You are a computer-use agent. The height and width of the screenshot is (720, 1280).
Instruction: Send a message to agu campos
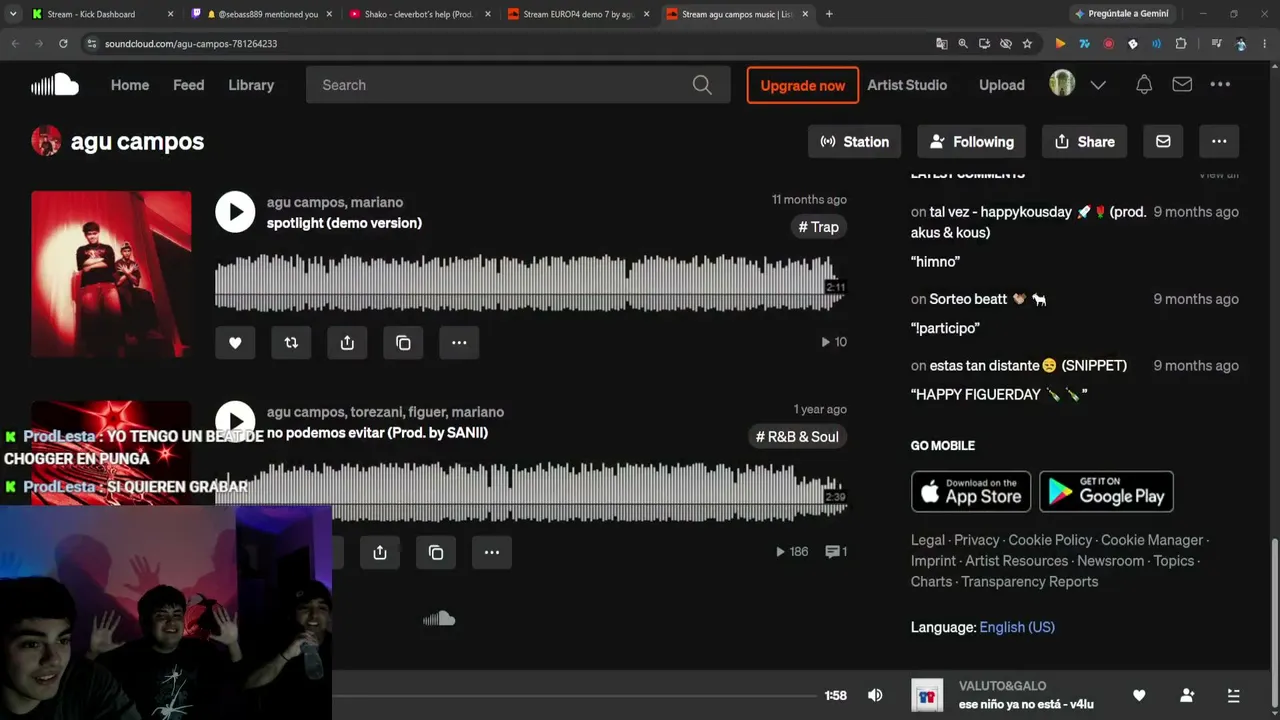[1163, 142]
